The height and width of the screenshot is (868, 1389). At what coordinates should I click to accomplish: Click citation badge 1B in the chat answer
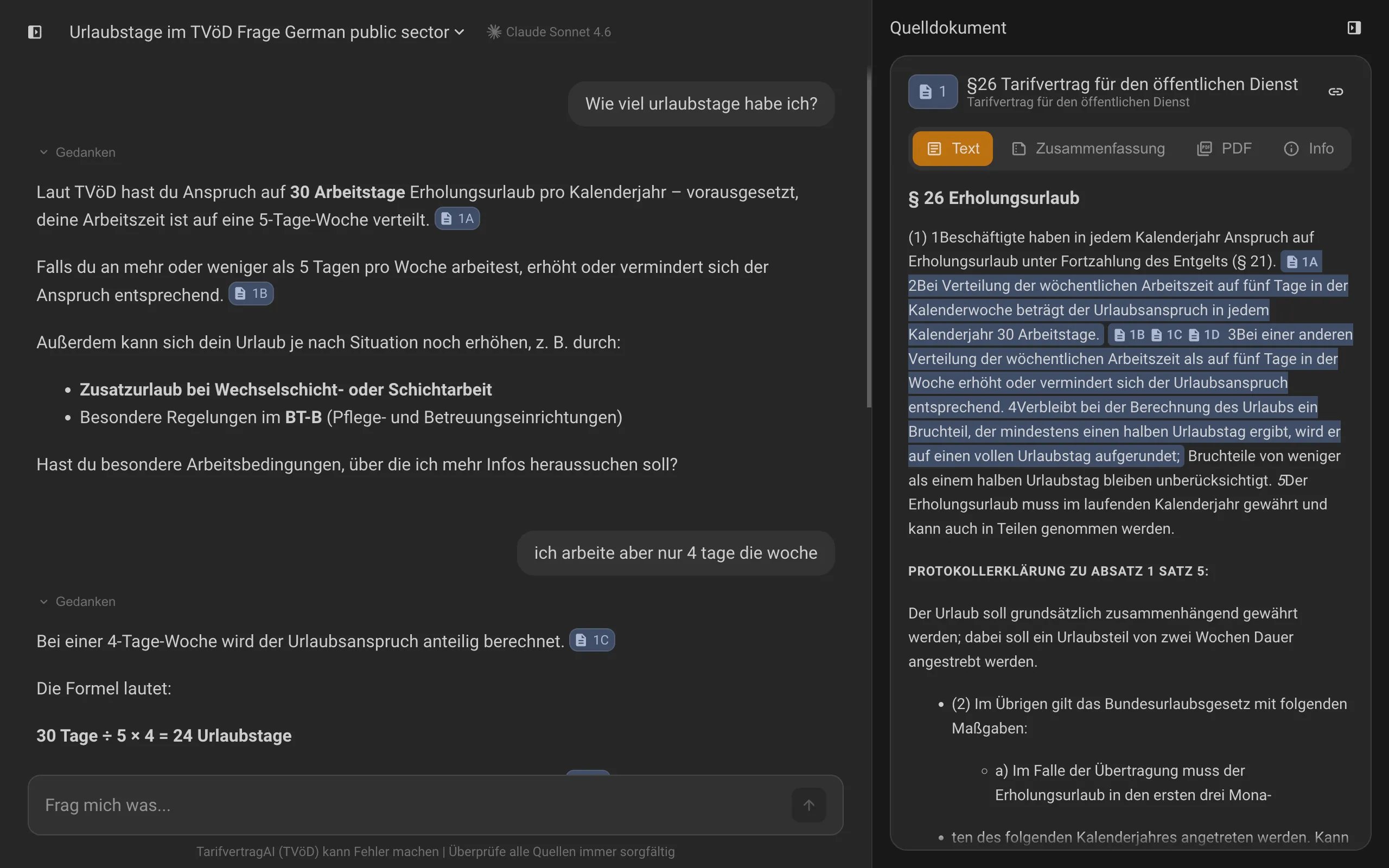251,293
